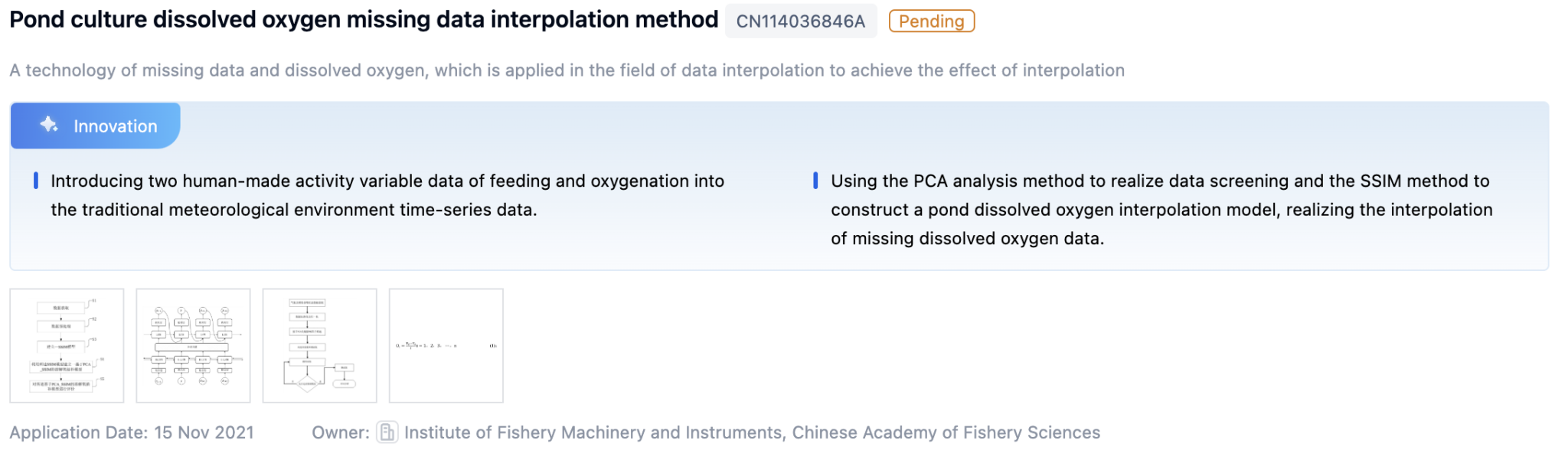
Task: Click the Pending status badge
Action: click(931, 21)
